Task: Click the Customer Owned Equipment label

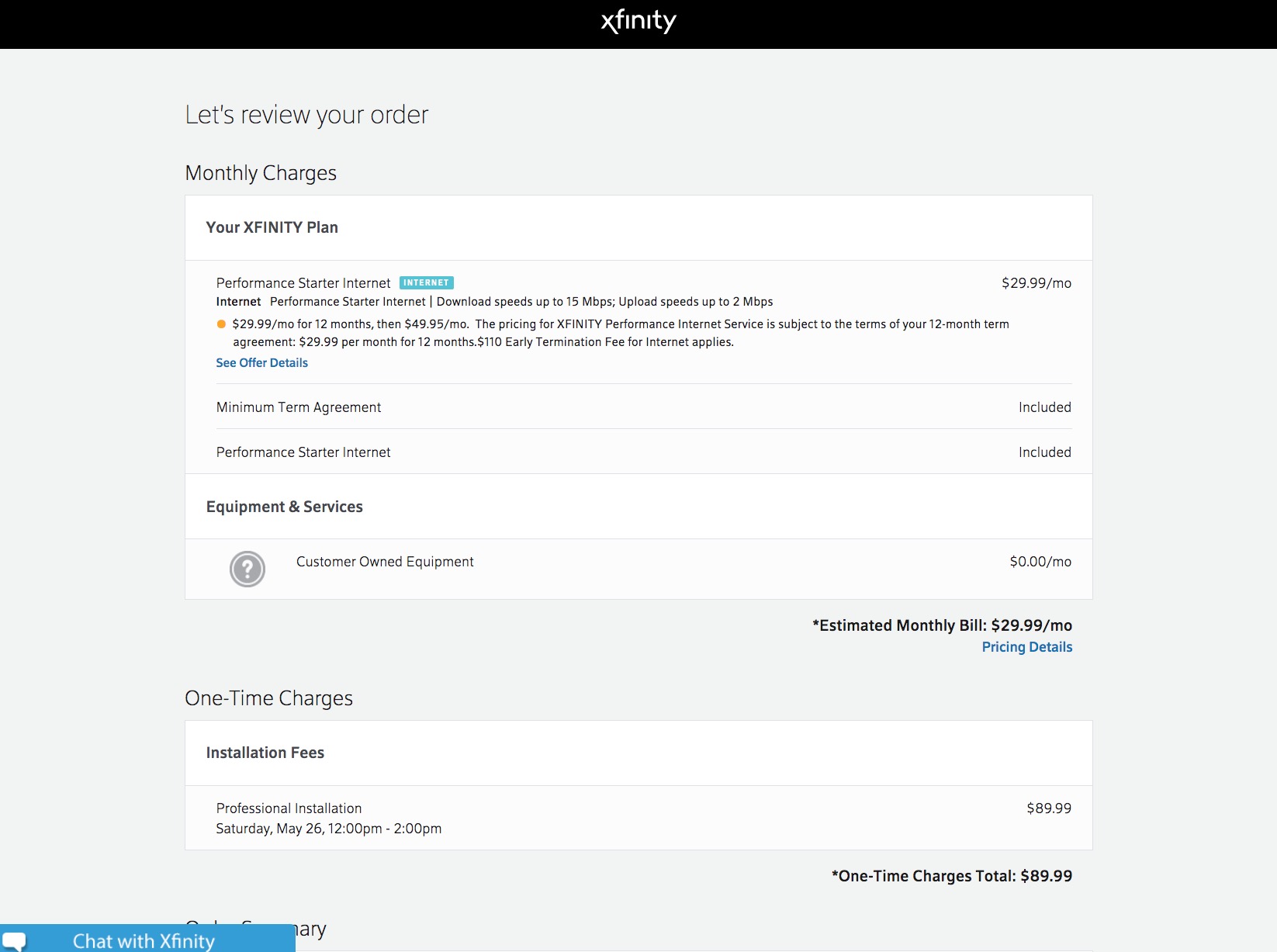Action: (x=385, y=562)
